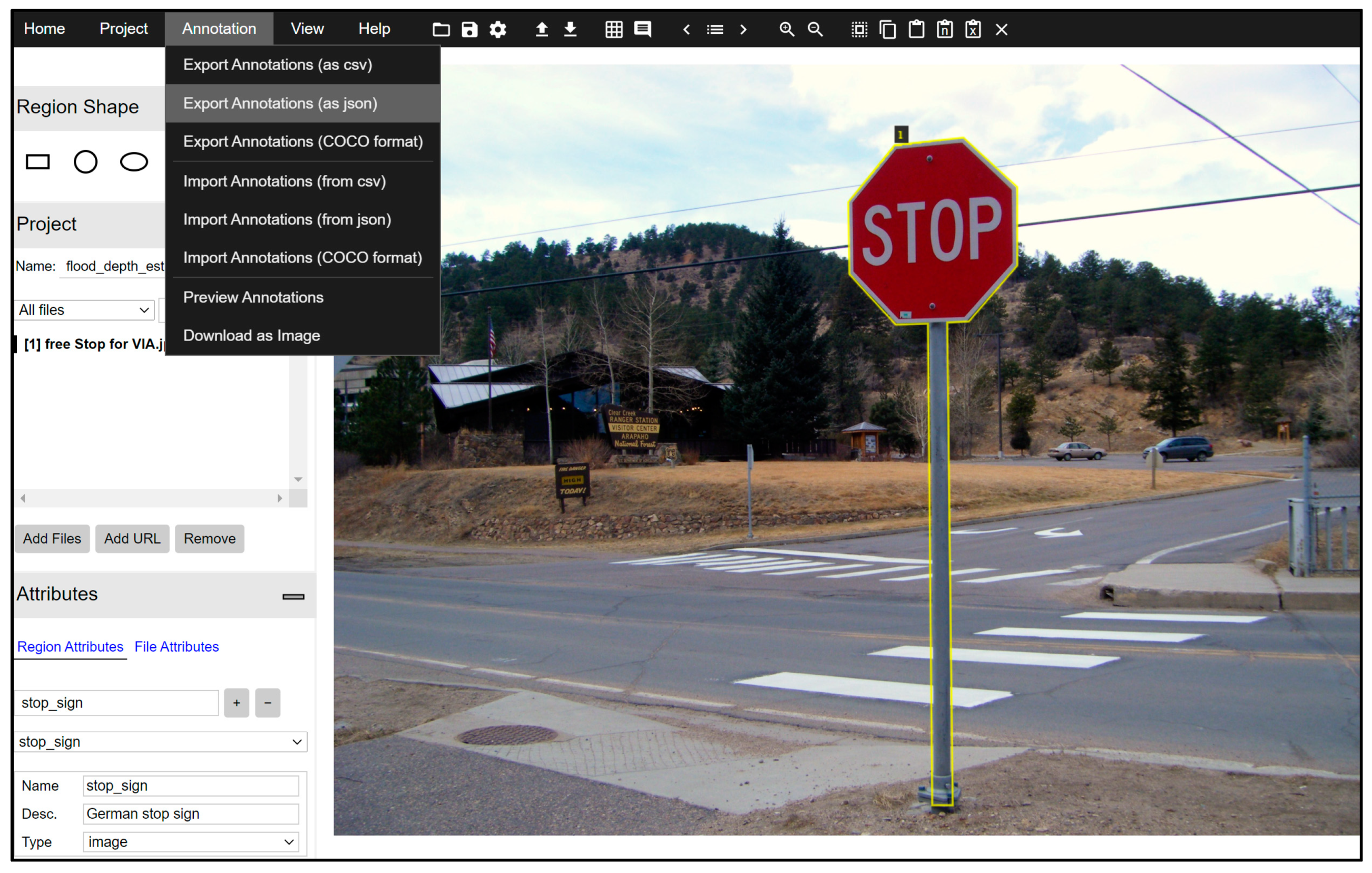The width and height of the screenshot is (1372, 873).
Task: Collapse the Attributes panel
Action: (x=293, y=596)
